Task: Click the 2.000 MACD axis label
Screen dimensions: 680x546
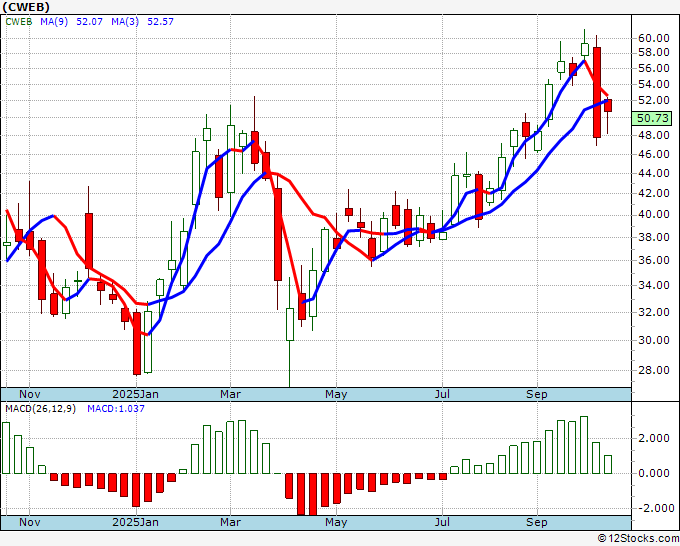Action: point(652,438)
